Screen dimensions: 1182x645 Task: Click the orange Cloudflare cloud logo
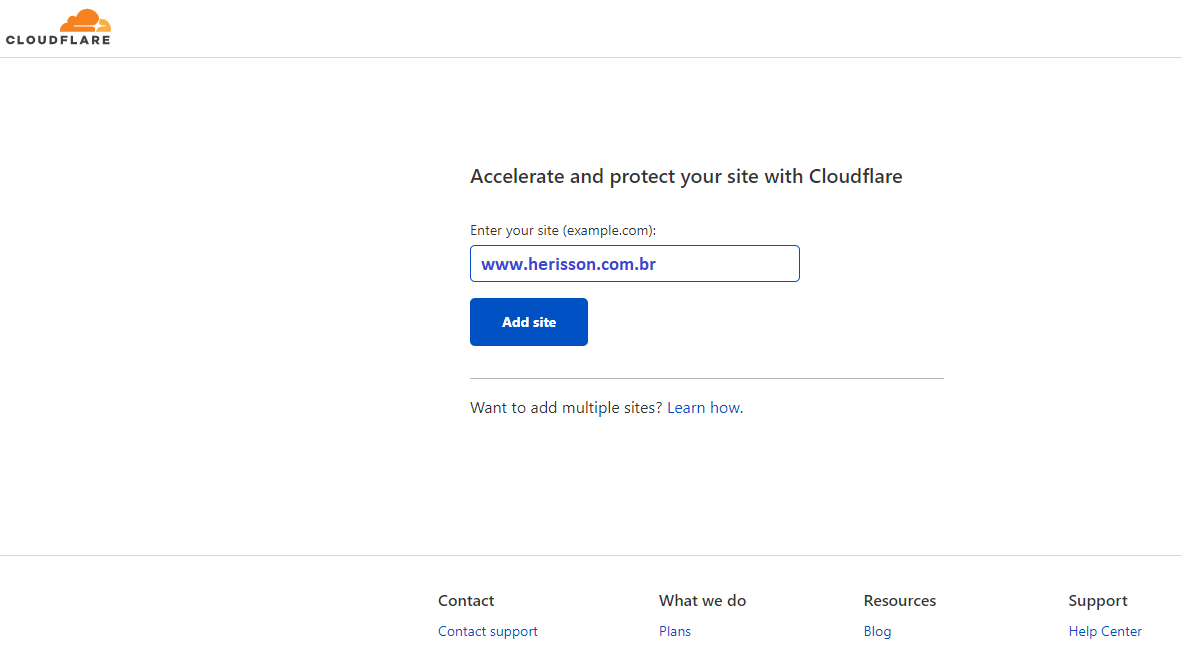coord(85,20)
